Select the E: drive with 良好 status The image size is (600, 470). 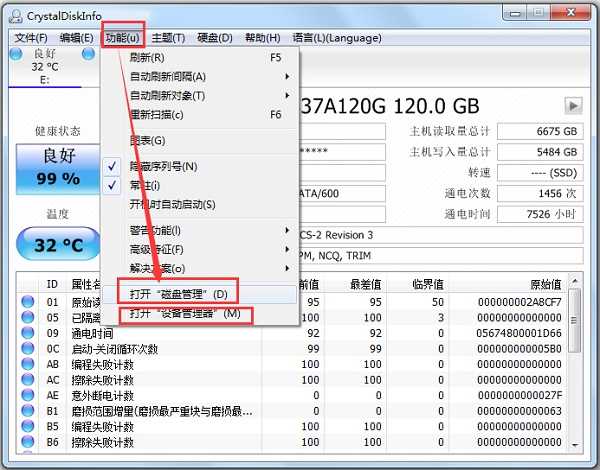44,67
